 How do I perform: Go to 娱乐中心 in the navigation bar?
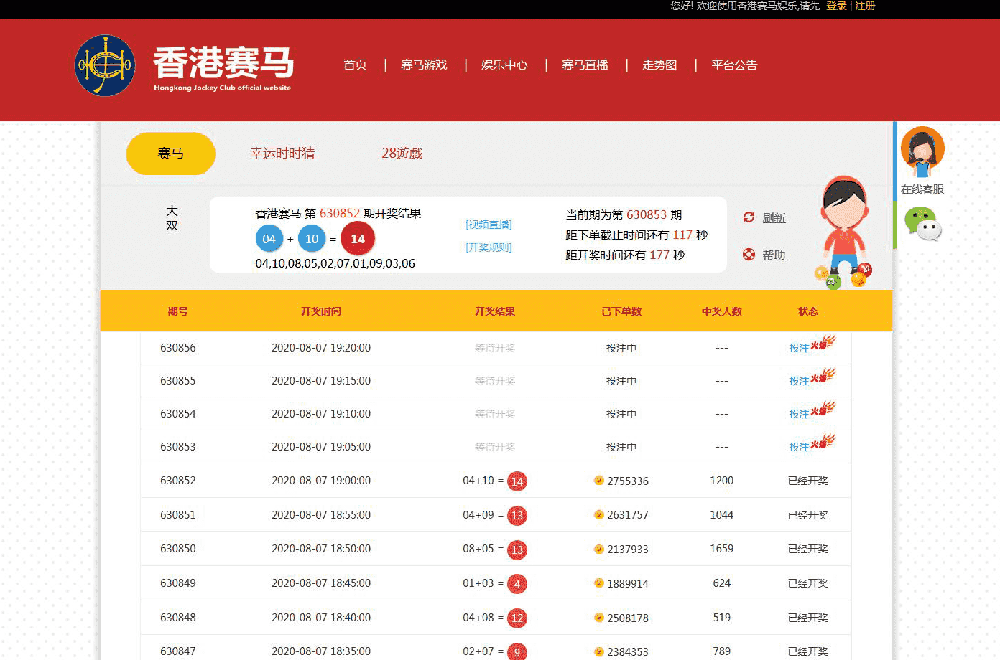504,65
